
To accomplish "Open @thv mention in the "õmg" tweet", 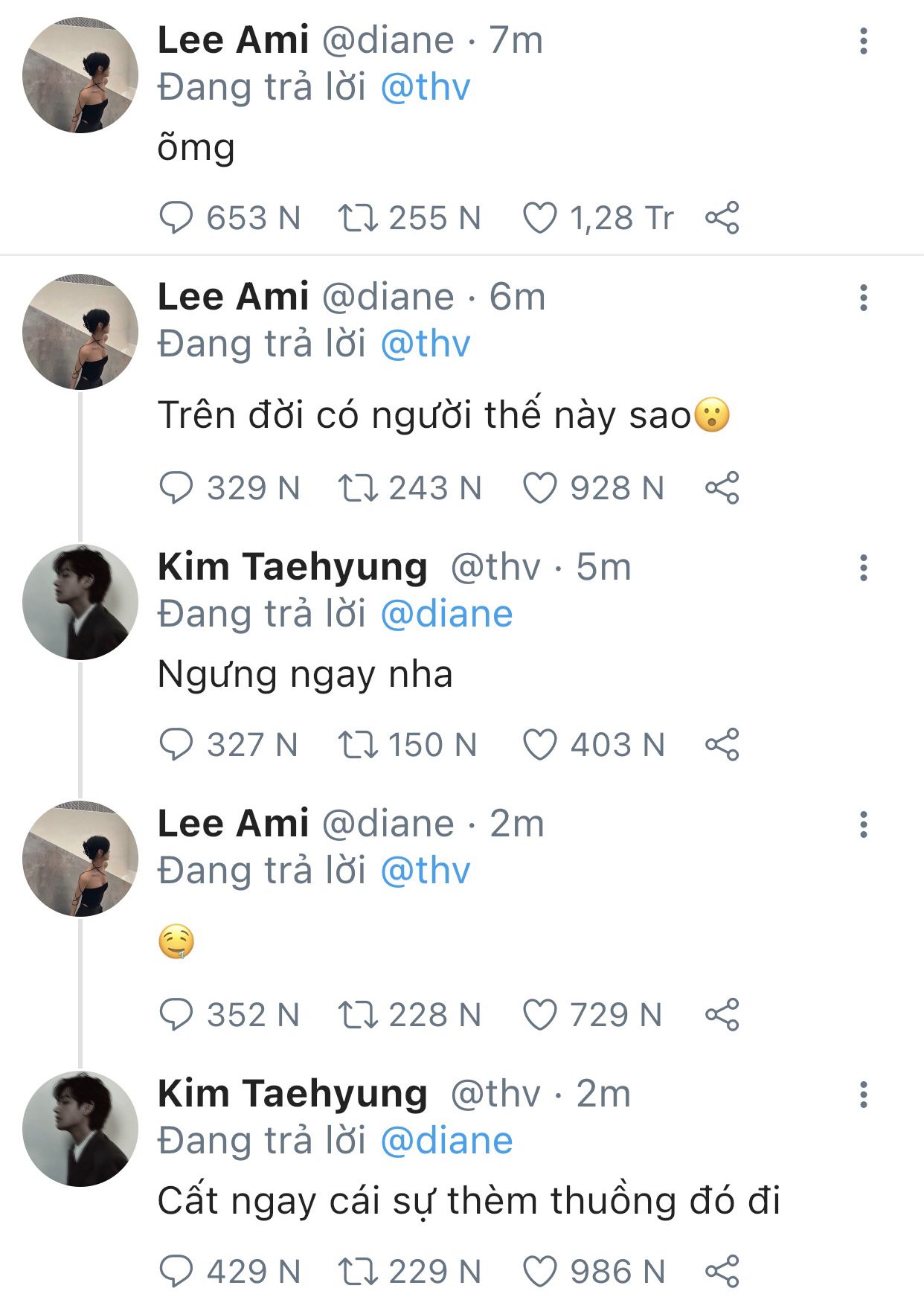I will click(x=425, y=88).
